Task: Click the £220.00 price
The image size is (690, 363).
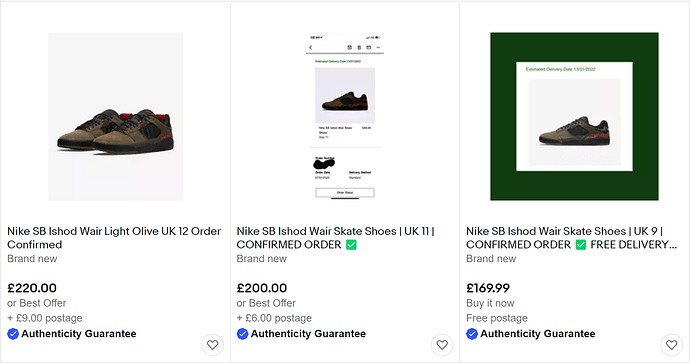Action: click(x=32, y=288)
